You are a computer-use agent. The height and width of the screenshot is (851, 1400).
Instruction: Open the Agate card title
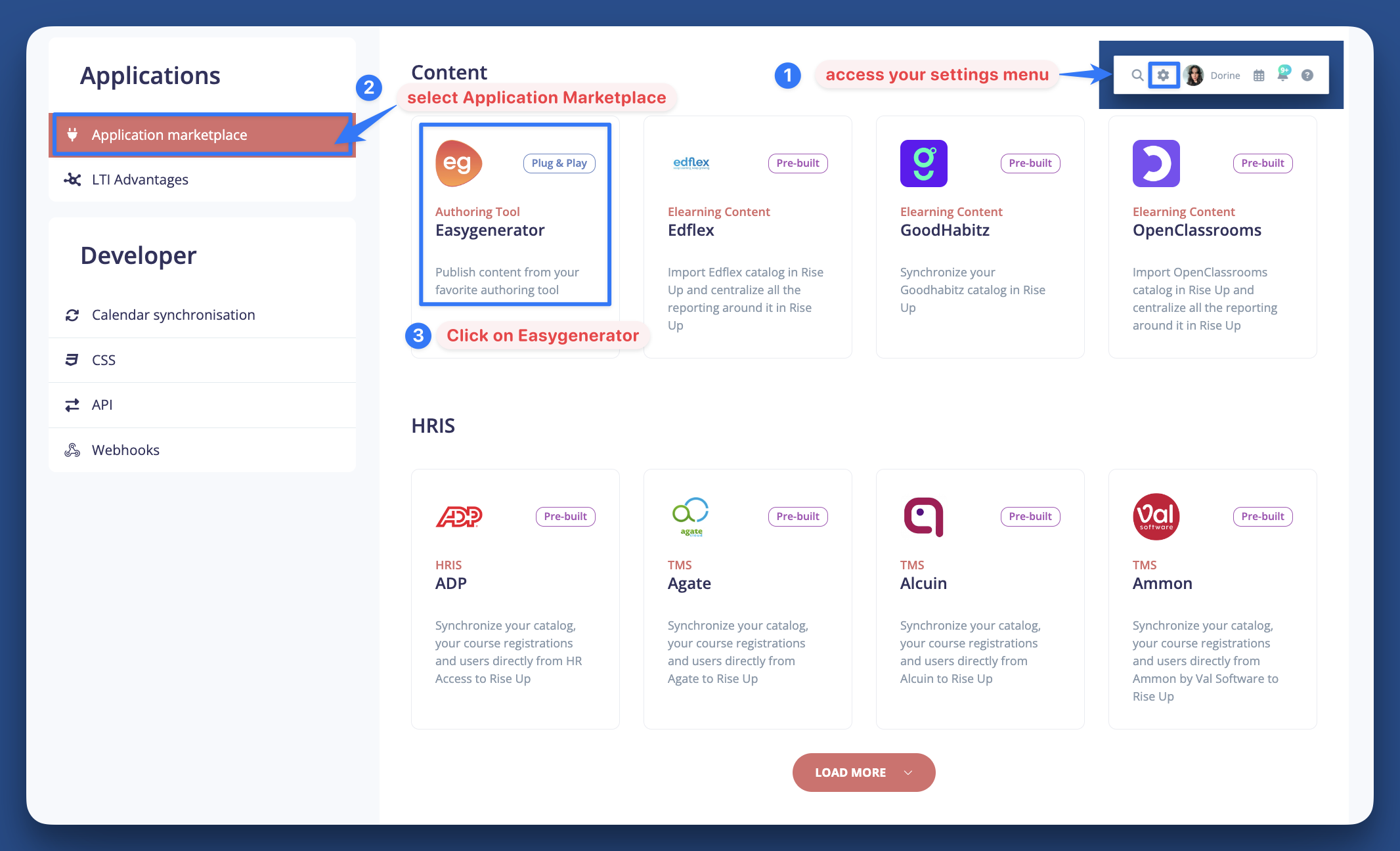point(689,584)
